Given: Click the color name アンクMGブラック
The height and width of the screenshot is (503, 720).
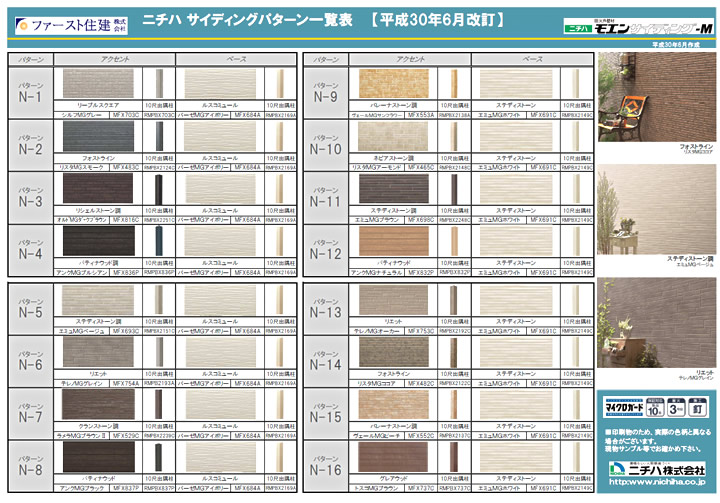Looking at the screenshot, I should coord(81,488).
